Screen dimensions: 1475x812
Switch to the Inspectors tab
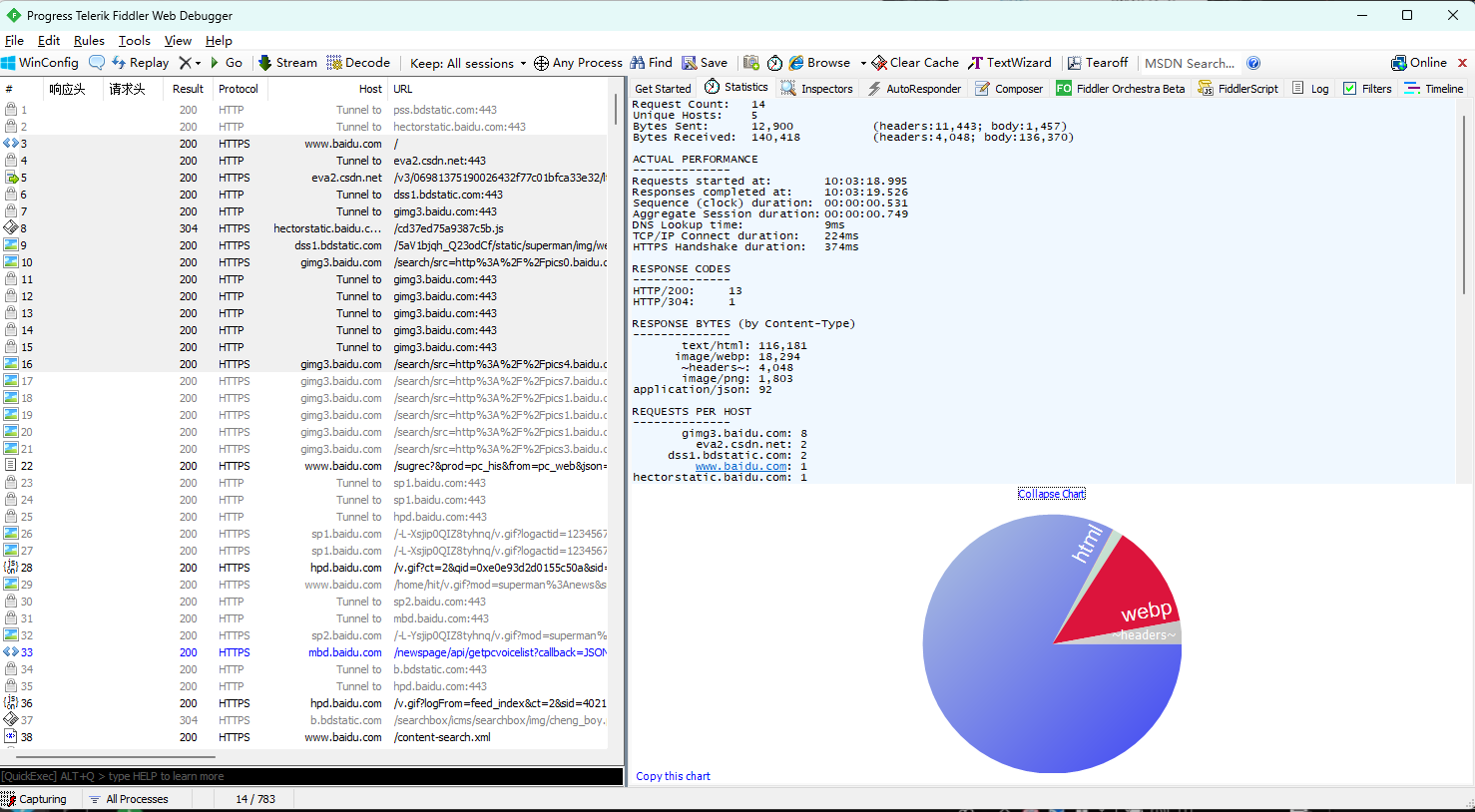(x=817, y=89)
